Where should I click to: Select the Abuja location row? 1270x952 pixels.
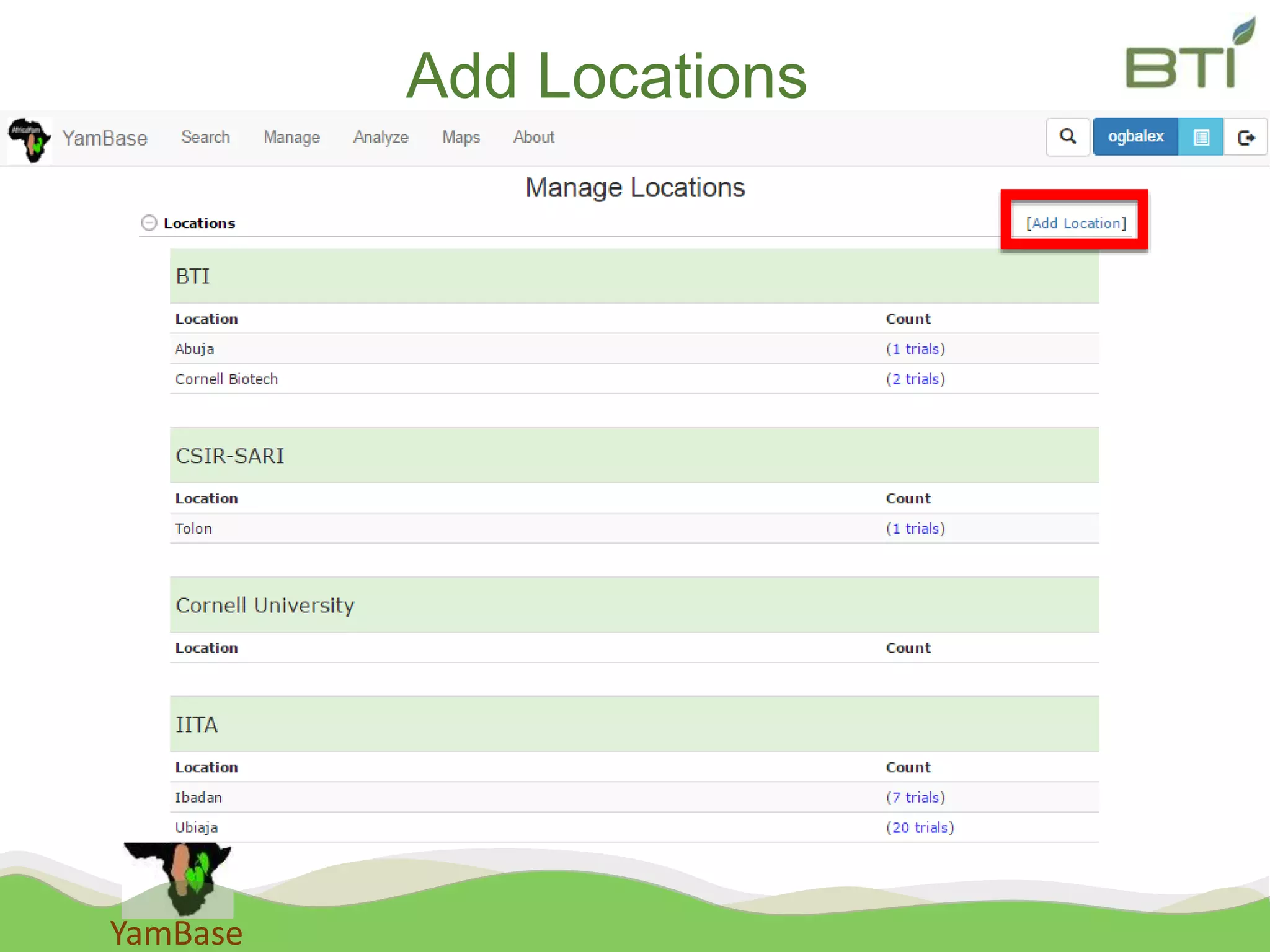634,349
